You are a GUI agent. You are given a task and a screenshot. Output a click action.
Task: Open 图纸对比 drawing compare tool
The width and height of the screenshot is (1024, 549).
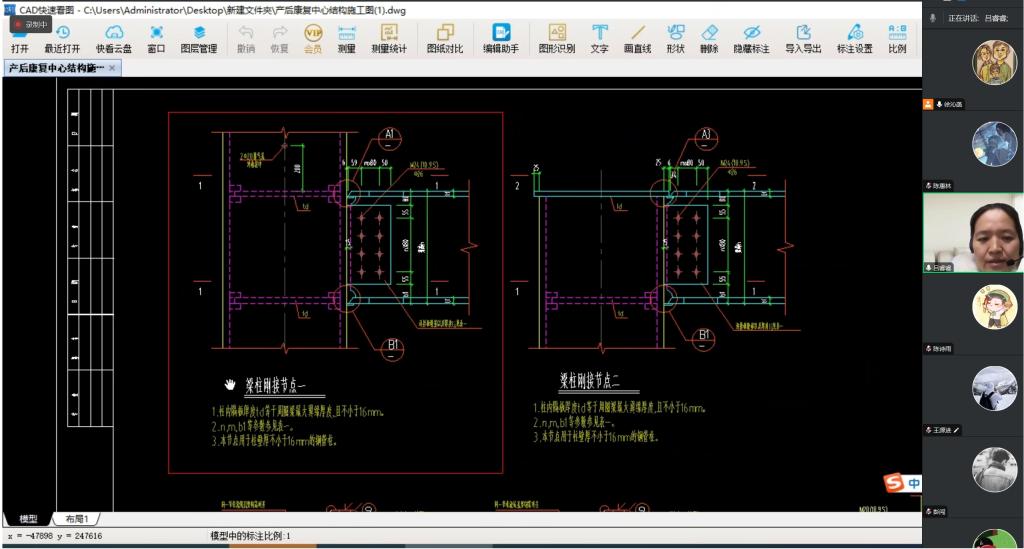445,38
